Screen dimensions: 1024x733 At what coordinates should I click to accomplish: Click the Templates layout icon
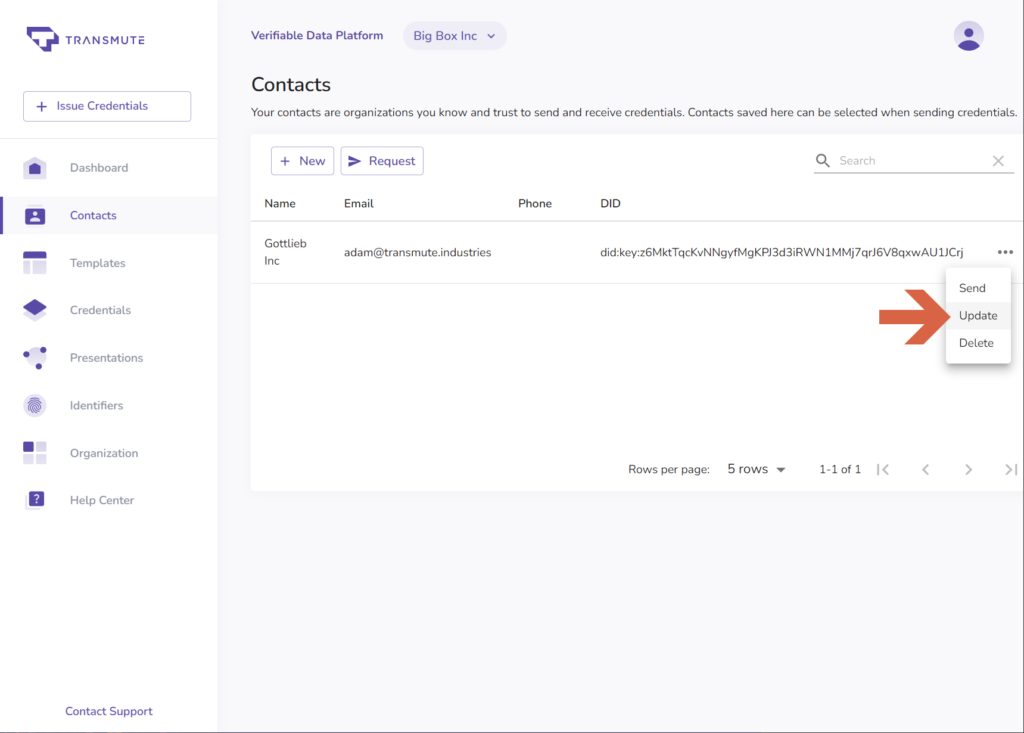pos(35,263)
